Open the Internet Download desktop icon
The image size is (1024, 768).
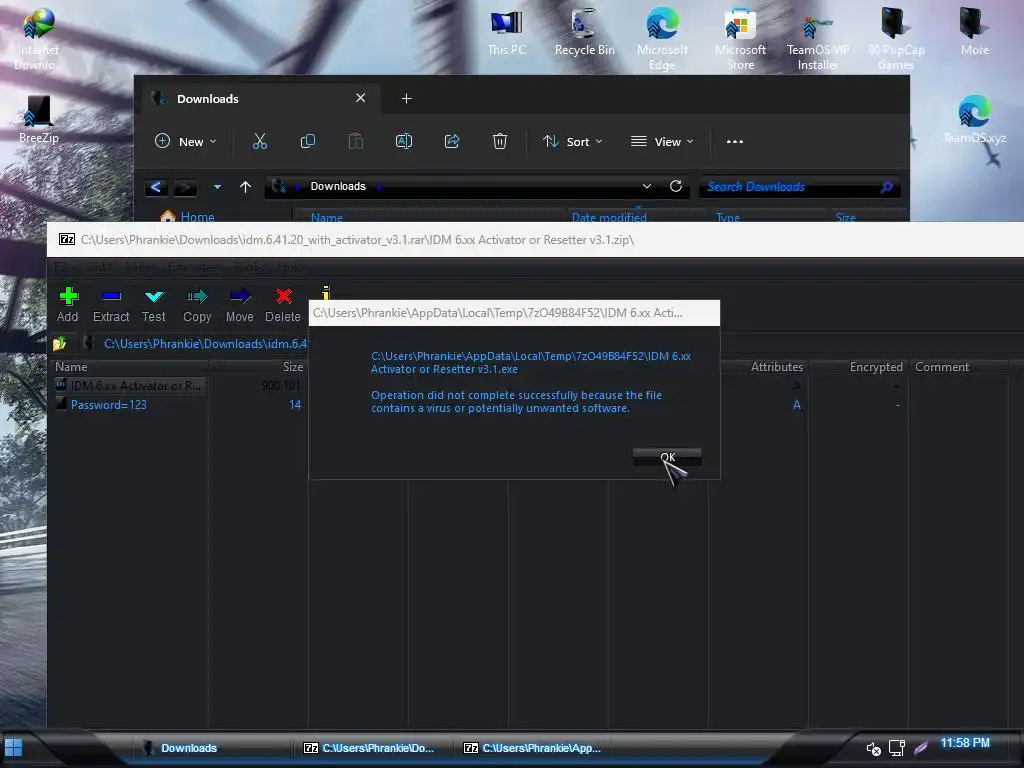pyautogui.click(x=38, y=38)
